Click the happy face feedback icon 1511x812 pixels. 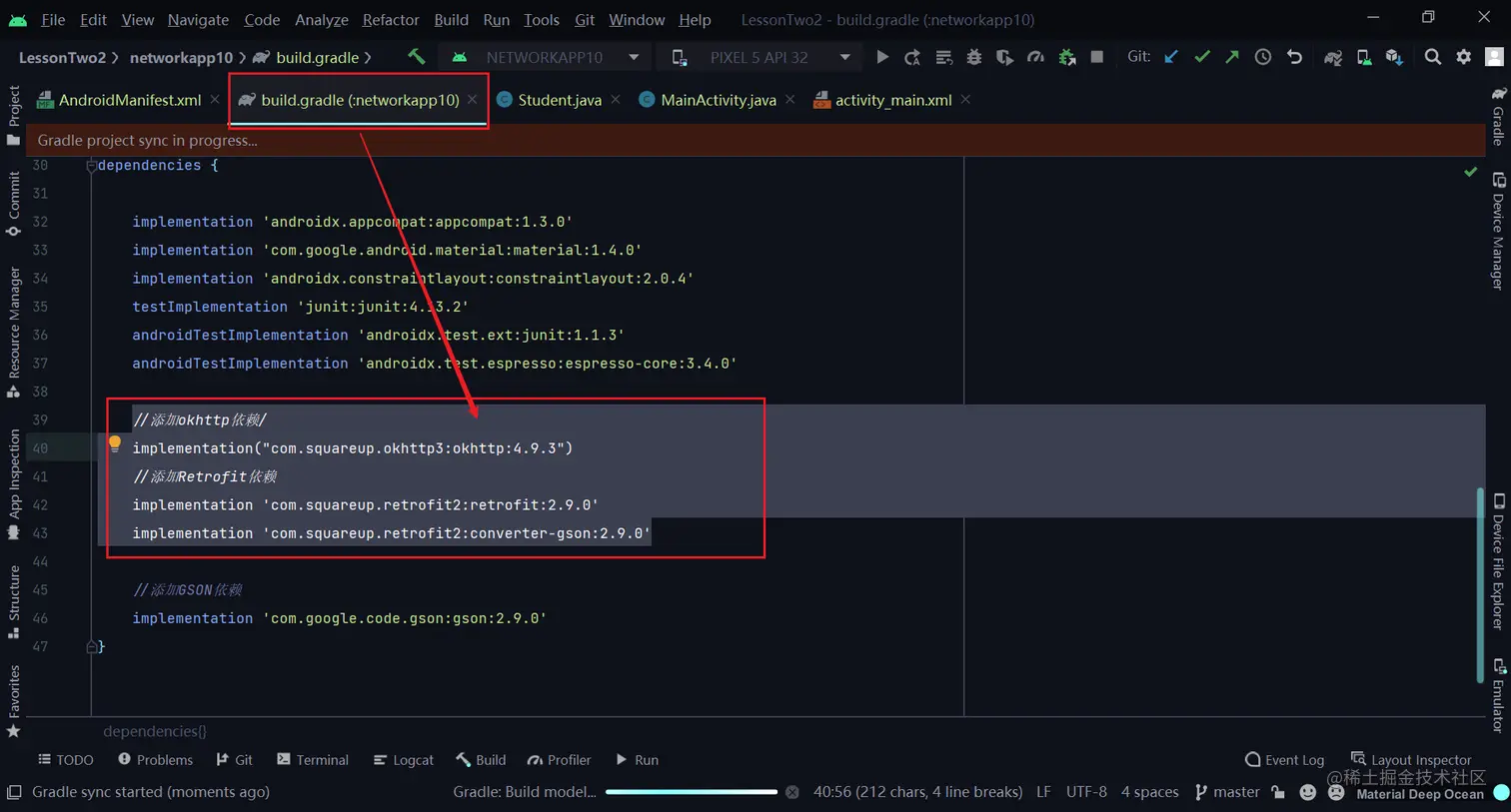1307,792
